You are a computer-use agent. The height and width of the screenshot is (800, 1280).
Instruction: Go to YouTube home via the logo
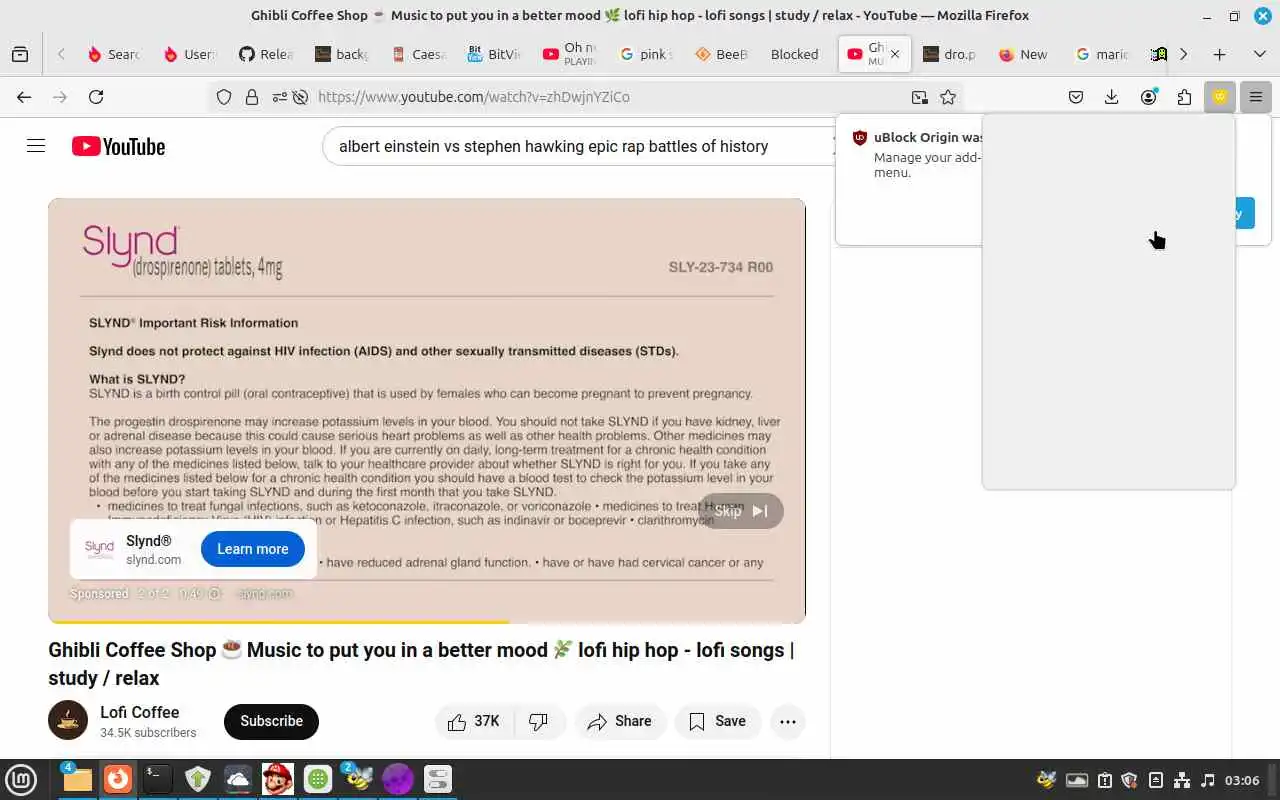coord(118,146)
